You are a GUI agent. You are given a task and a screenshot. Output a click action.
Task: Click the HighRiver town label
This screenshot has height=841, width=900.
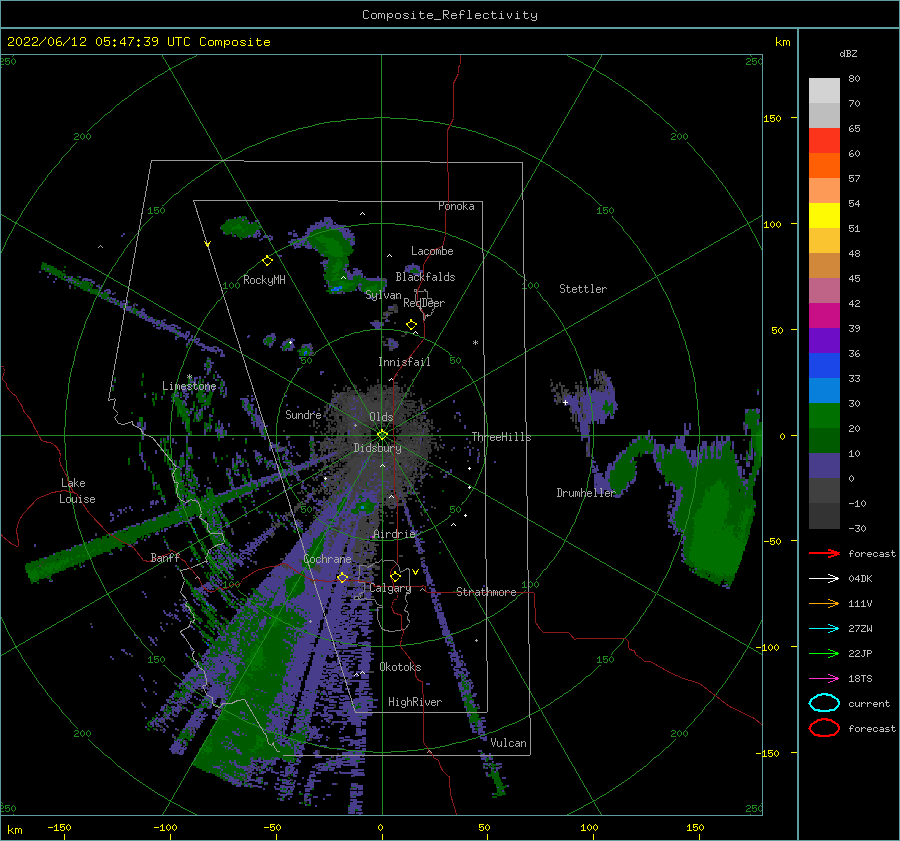pyautogui.click(x=414, y=702)
